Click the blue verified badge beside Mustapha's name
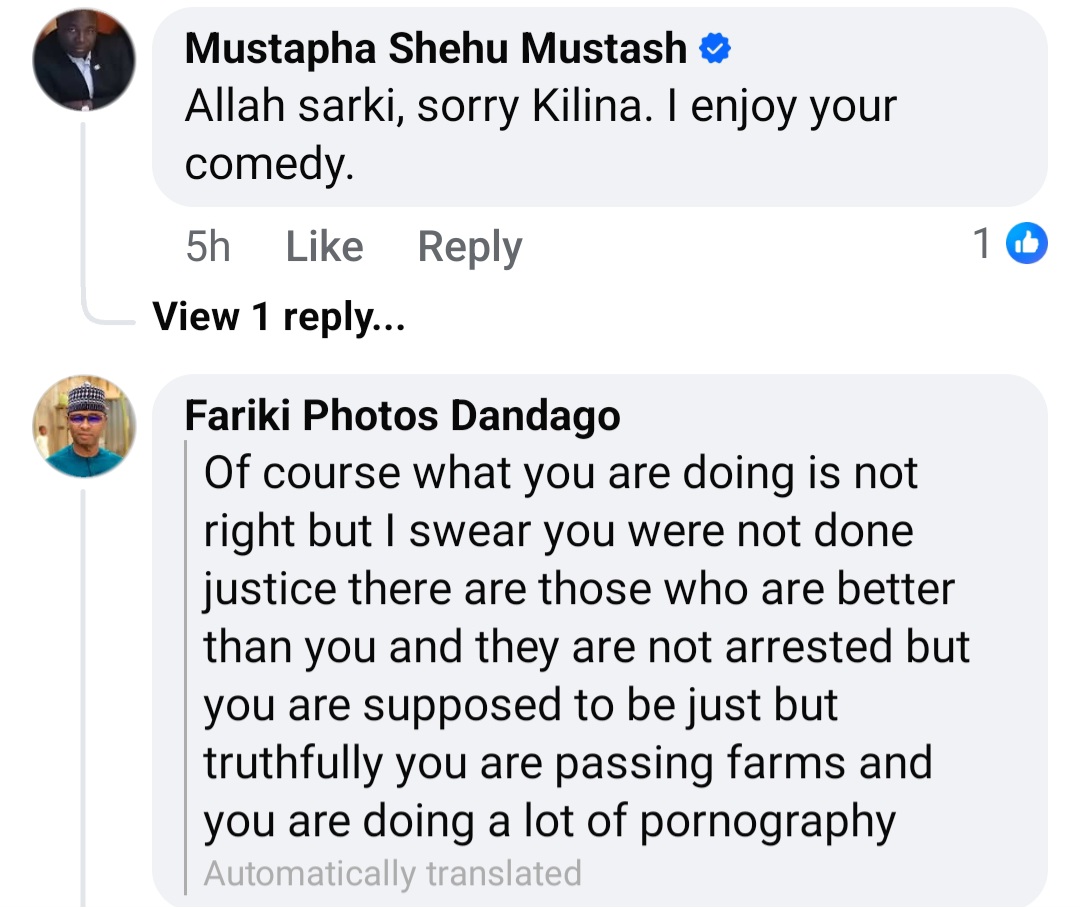The height and width of the screenshot is (907, 1080). tap(715, 48)
